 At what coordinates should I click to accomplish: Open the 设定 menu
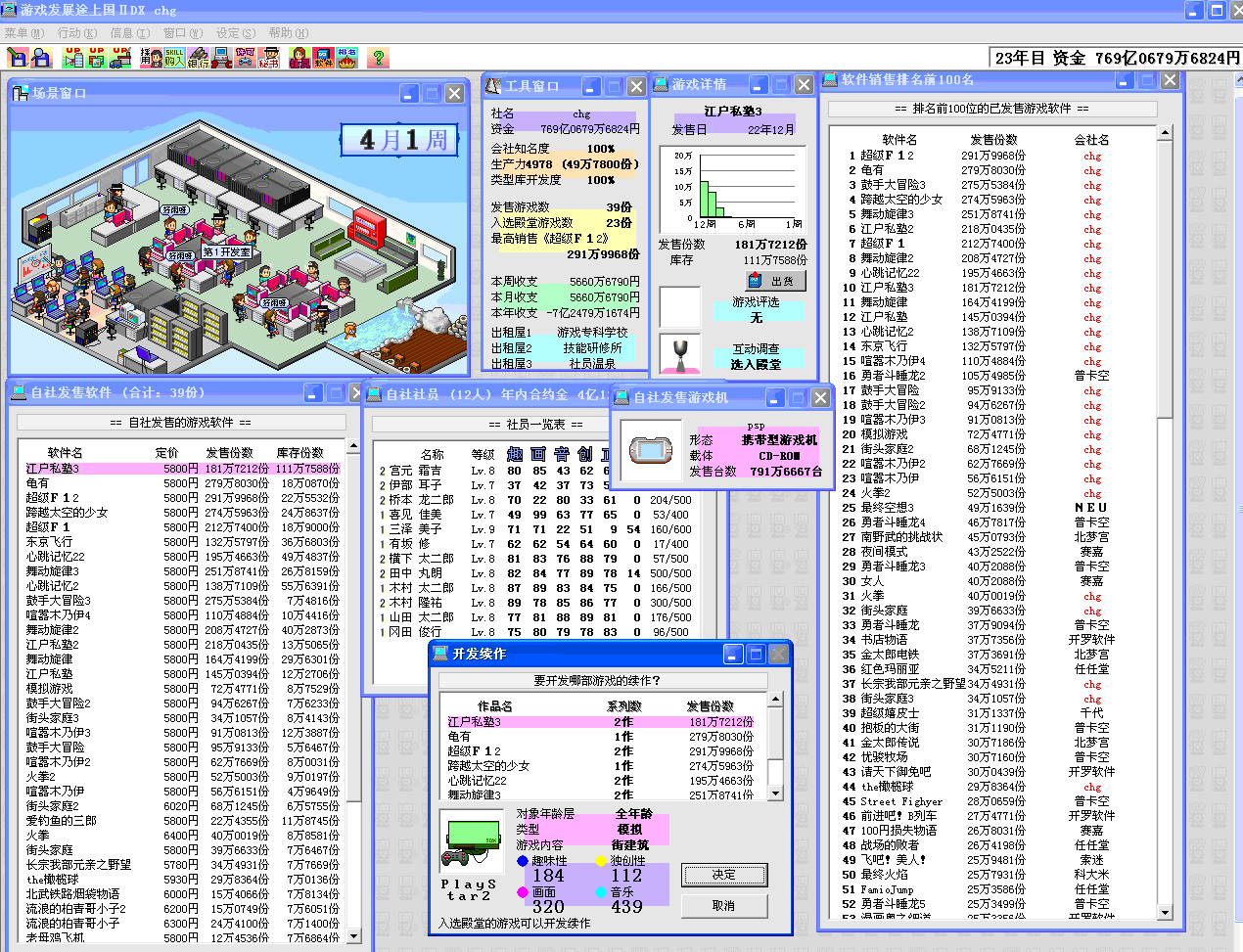(x=235, y=32)
